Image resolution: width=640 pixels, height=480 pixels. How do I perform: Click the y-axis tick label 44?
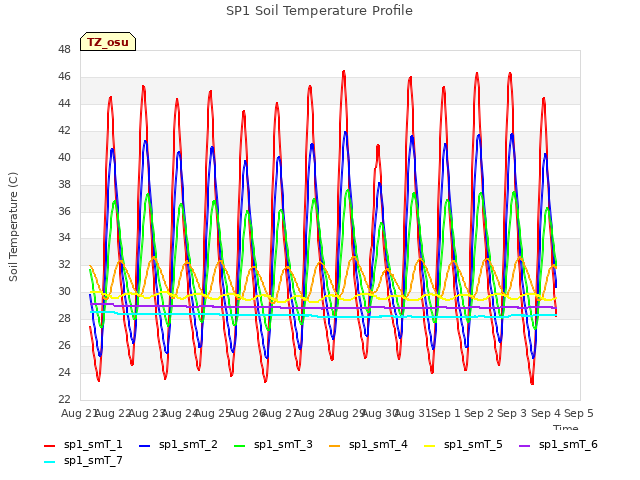[64, 103]
